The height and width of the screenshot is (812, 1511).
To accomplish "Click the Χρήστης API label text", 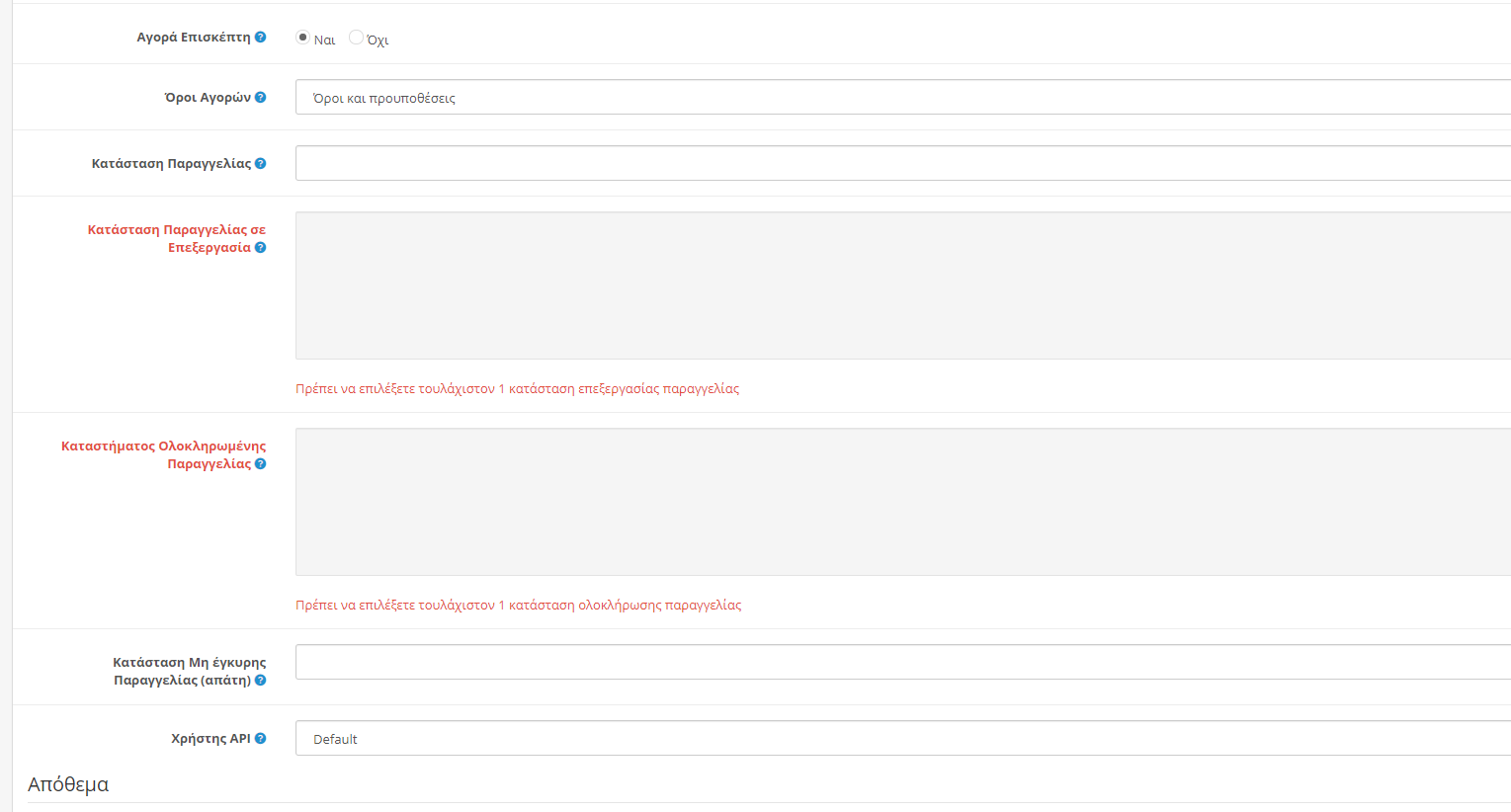I will point(210,739).
